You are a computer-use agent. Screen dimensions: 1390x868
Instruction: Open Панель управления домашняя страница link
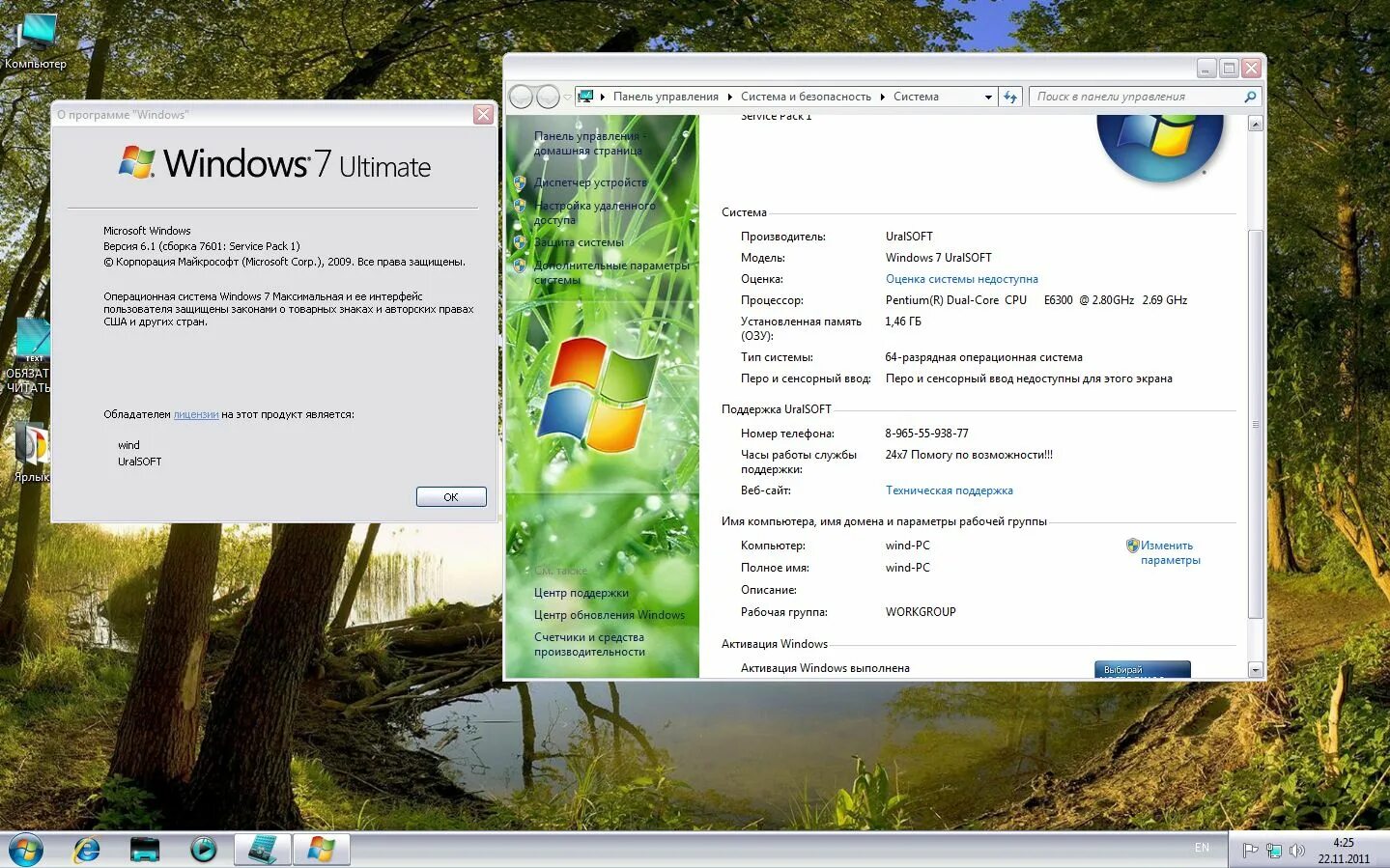(x=588, y=143)
